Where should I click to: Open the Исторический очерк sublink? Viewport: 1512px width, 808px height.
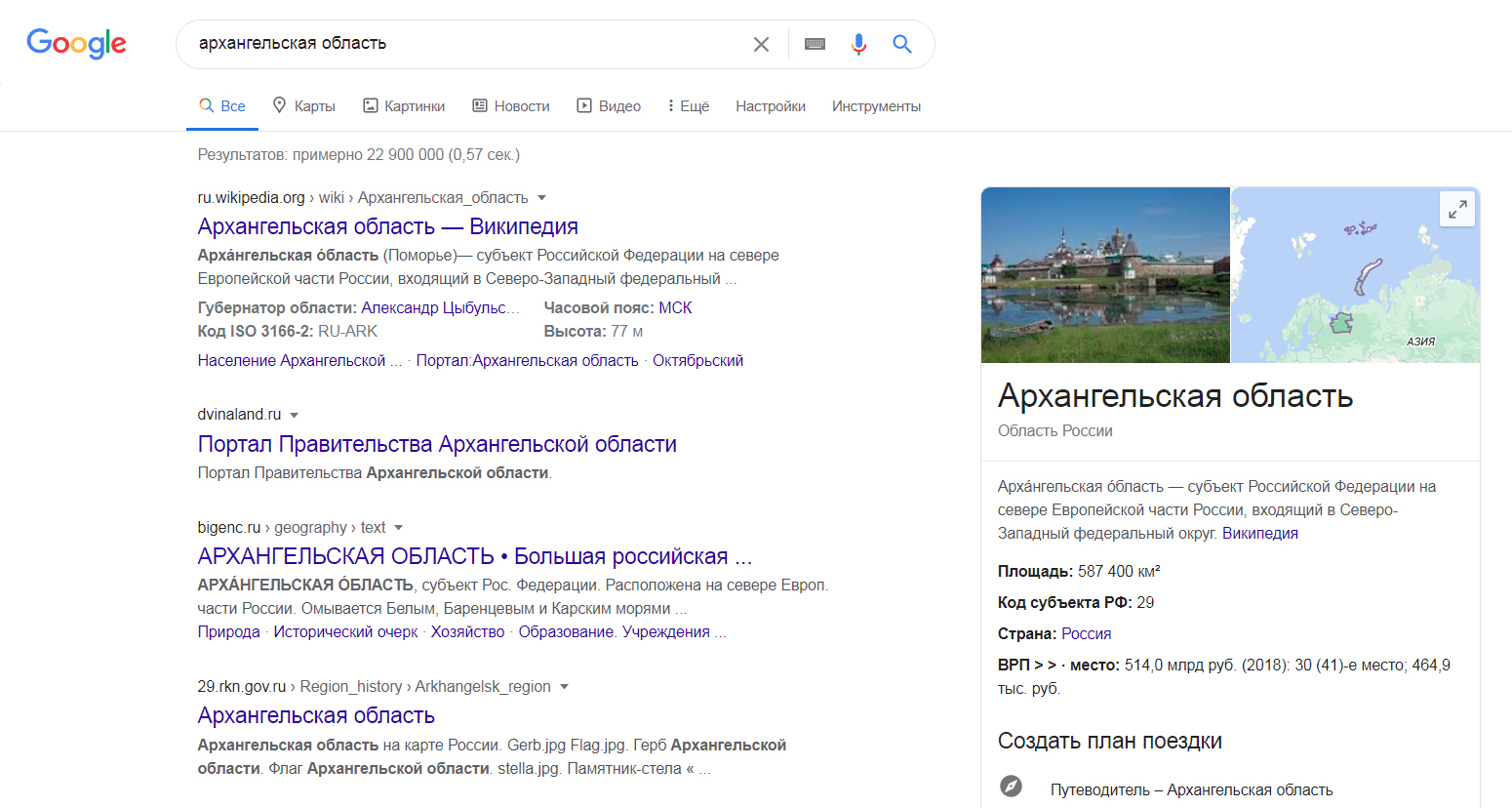(x=345, y=631)
